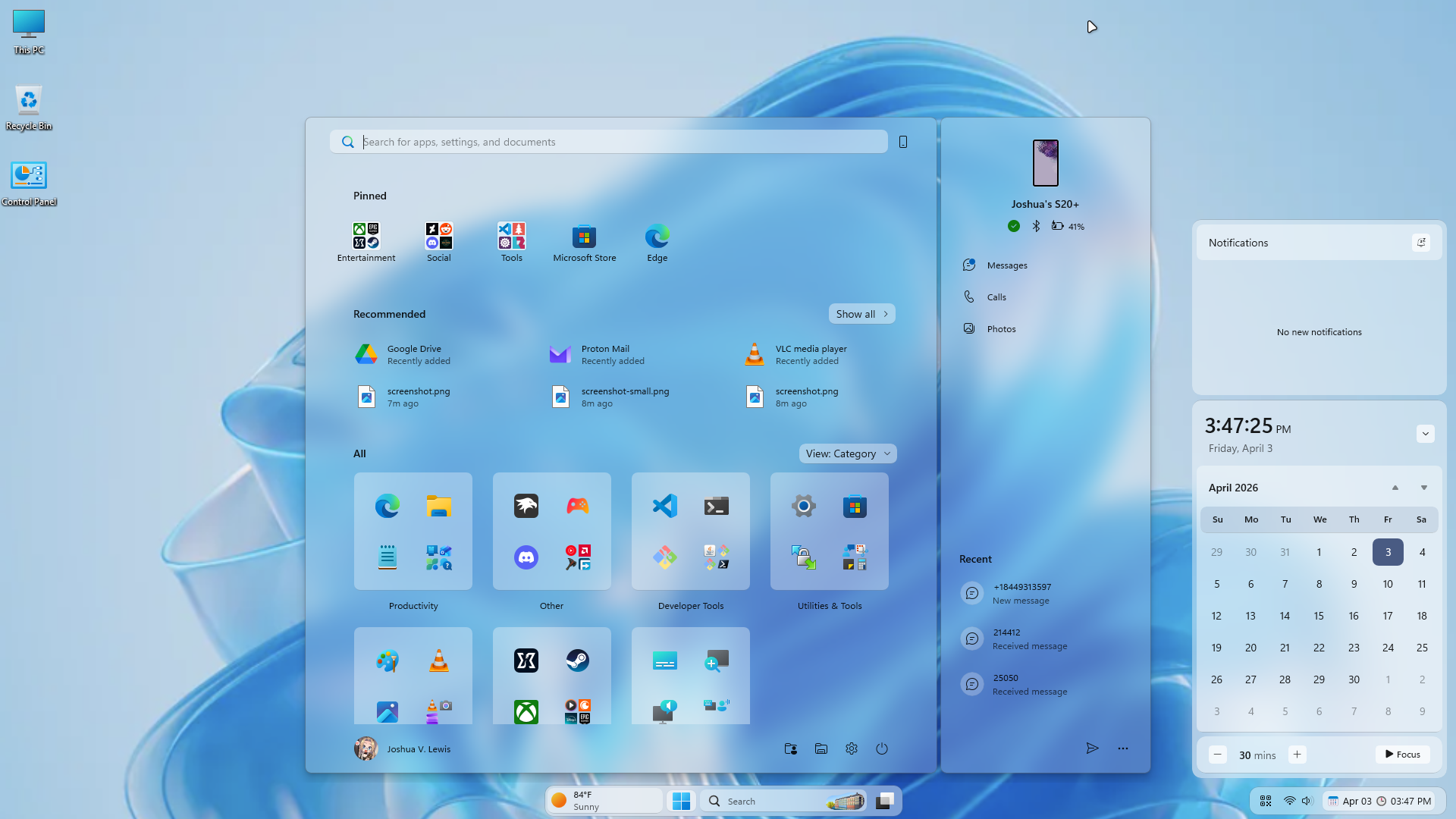Screen dimensions: 1456x819
Task: Open Microsoft Store pinned app
Action: point(584,237)
